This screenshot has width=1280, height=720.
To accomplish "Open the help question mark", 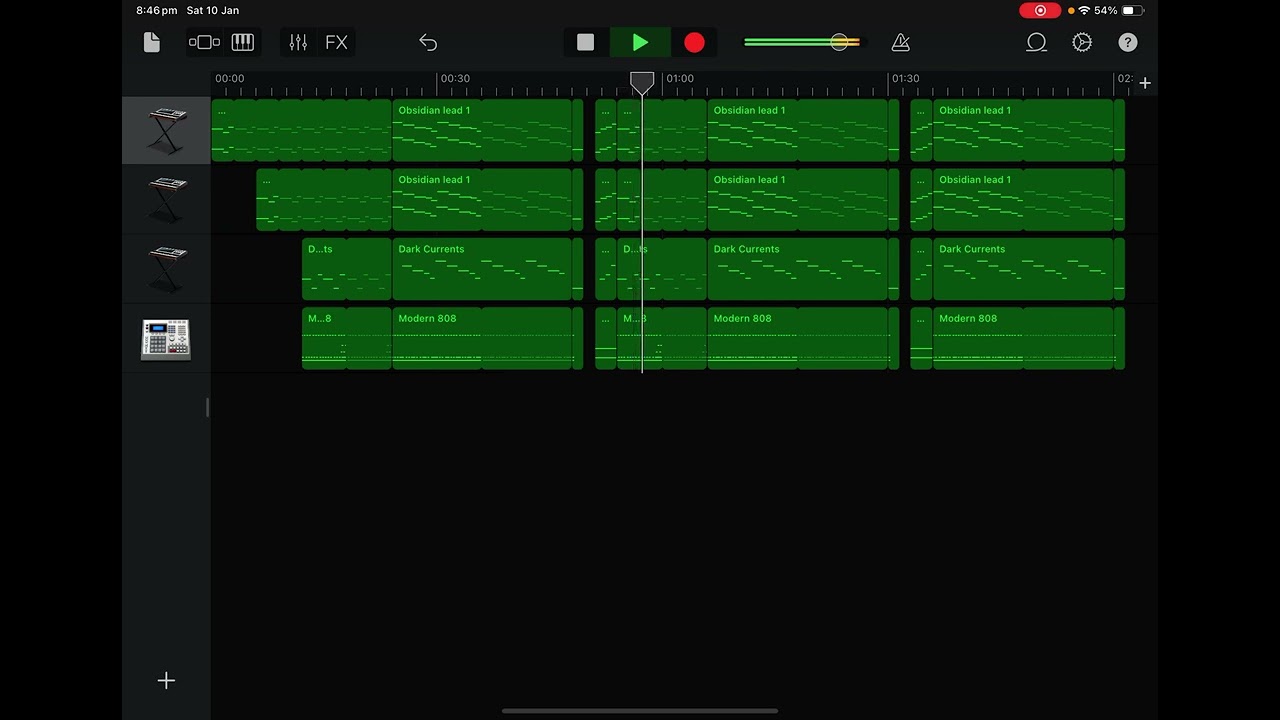I will tap(1128, 42).
